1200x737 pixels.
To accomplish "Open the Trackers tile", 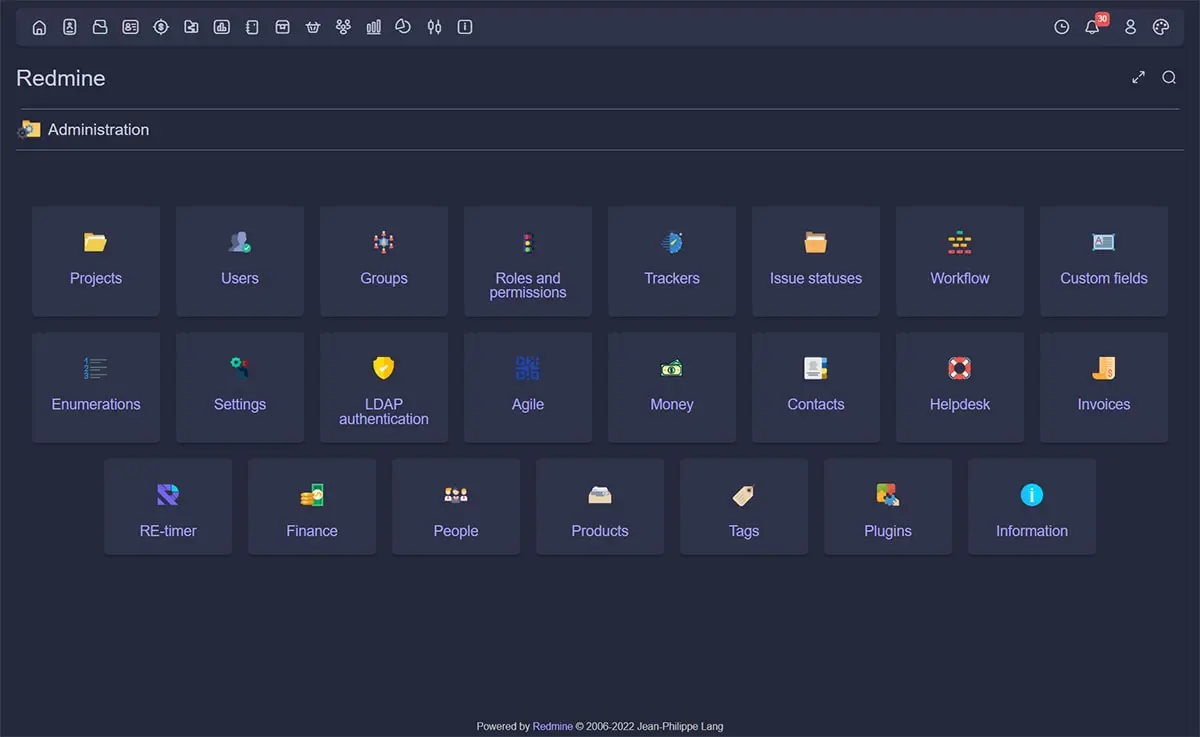I will coord(672,261).
